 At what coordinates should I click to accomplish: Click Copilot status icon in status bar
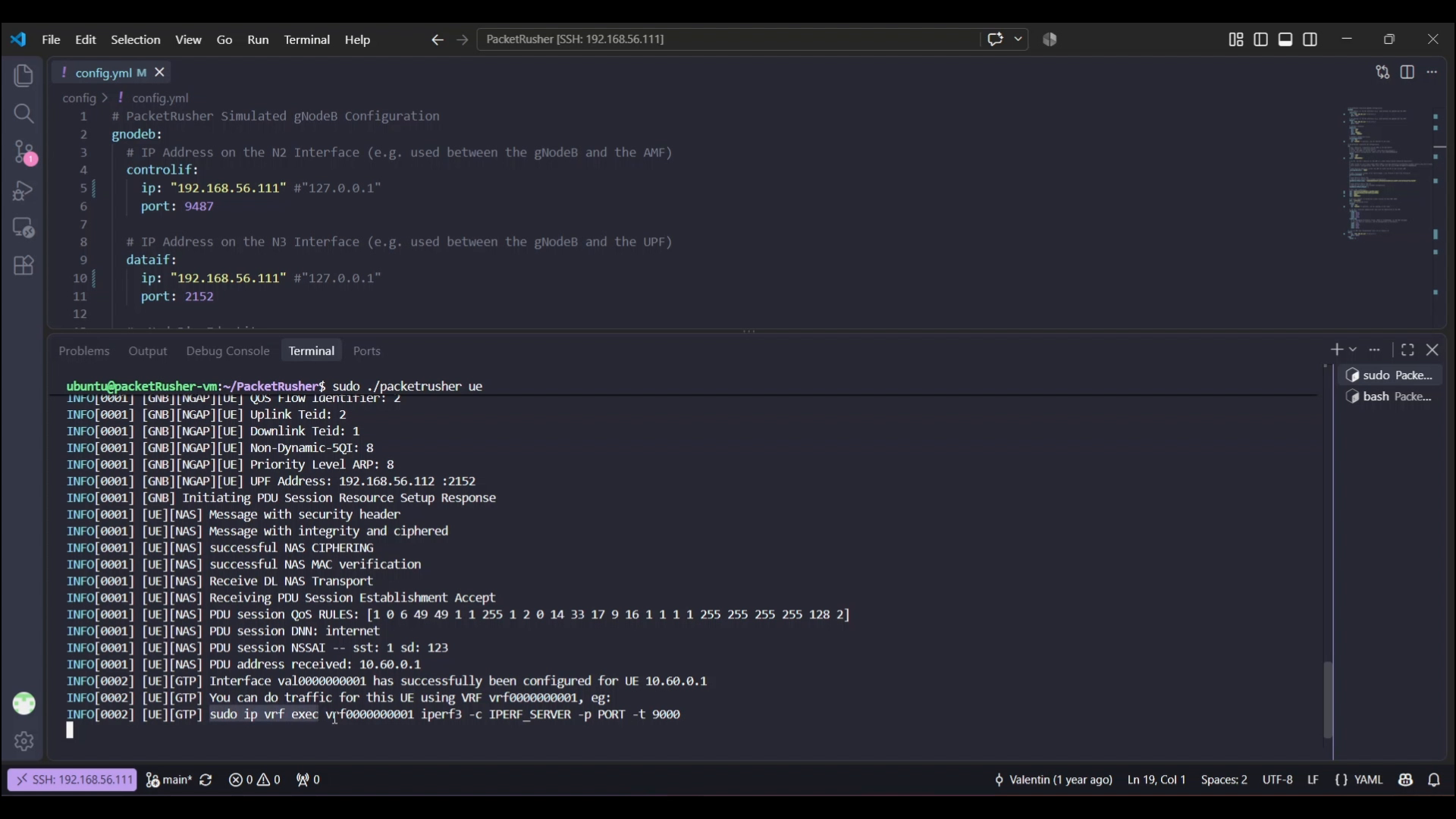pyautogui.click(x=1406, y=780)
